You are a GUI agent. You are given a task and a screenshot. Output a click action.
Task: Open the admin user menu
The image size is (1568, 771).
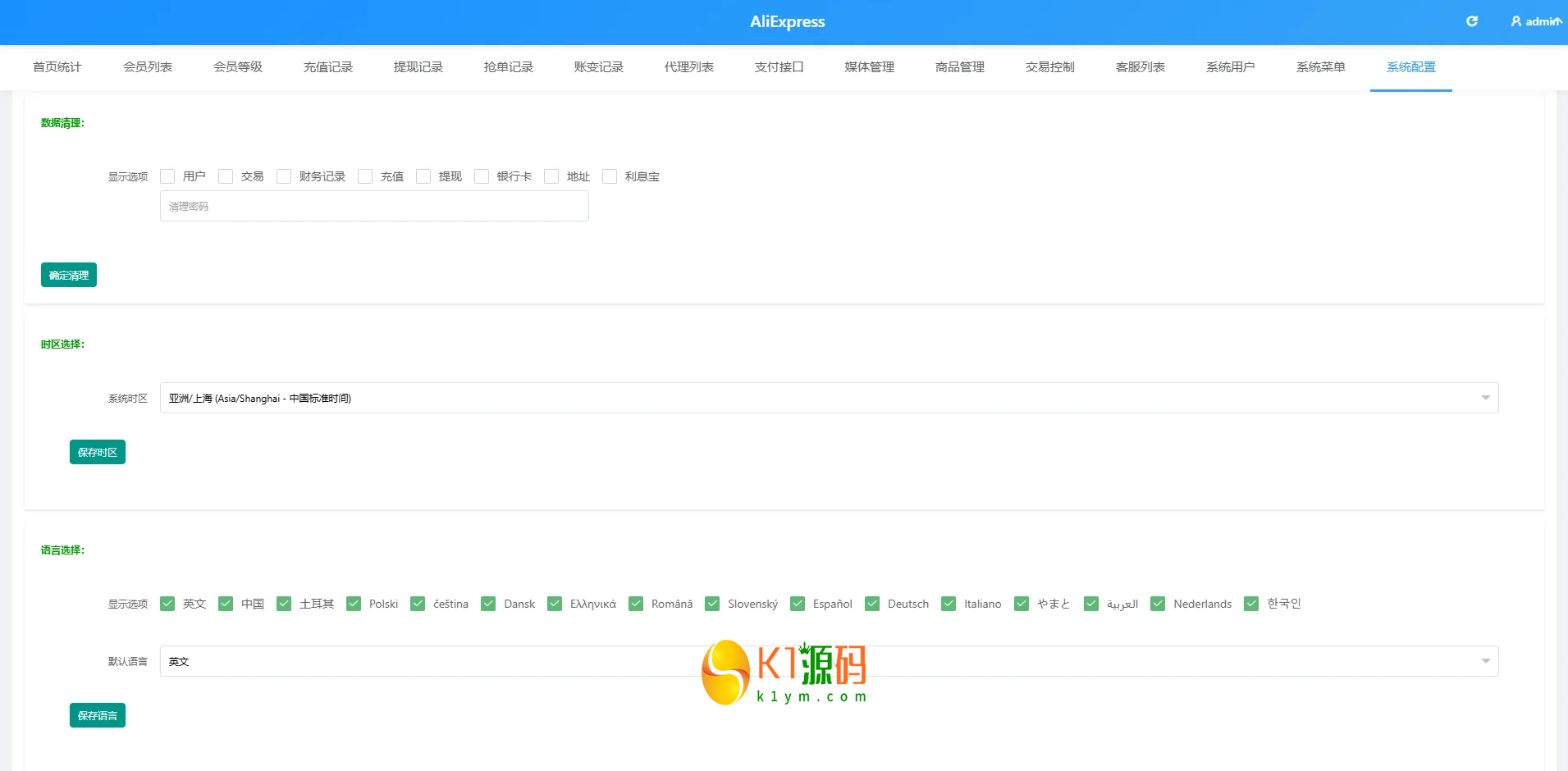(x=1536, y=21)
